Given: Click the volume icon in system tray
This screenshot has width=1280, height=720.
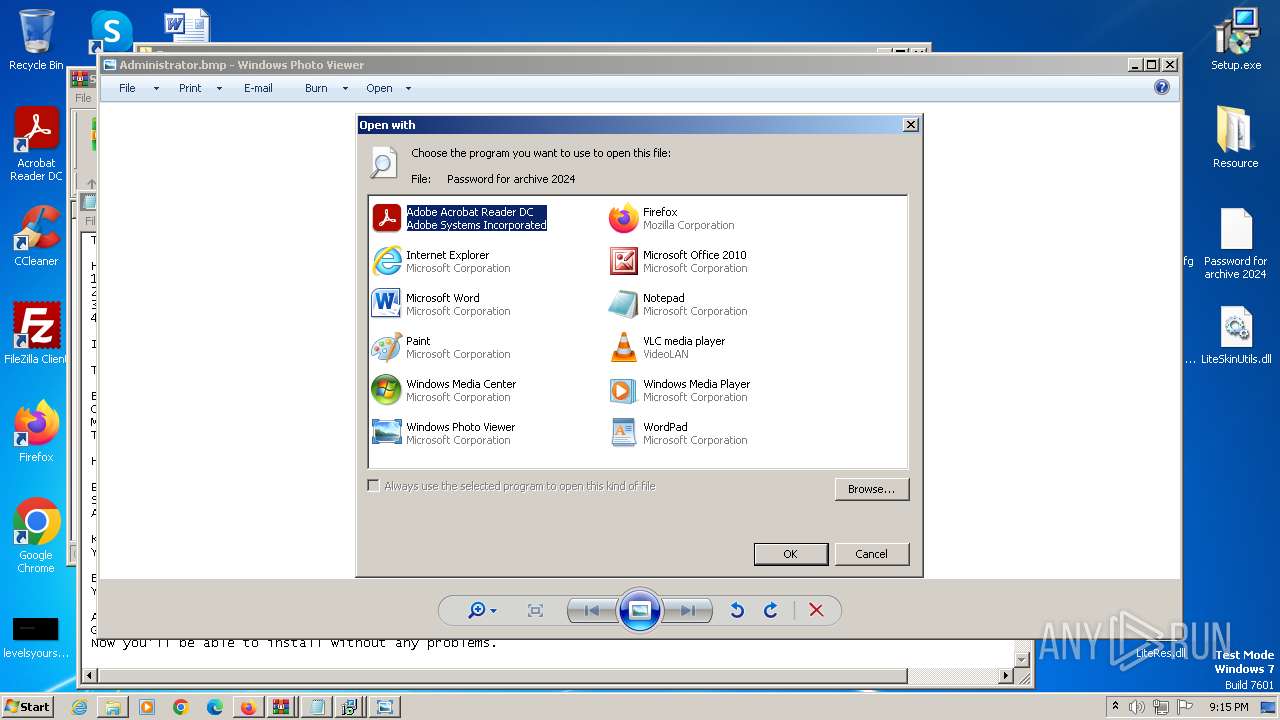Looking at the screenshot, I should coord(1137,707).
